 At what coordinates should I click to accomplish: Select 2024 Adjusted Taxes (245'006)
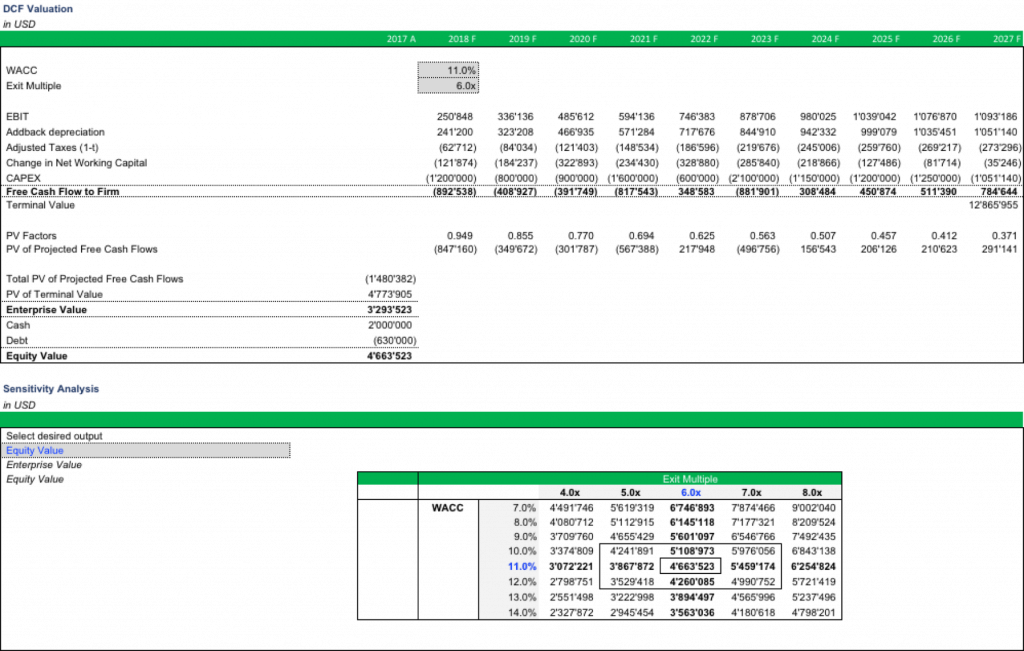(818, 148)
